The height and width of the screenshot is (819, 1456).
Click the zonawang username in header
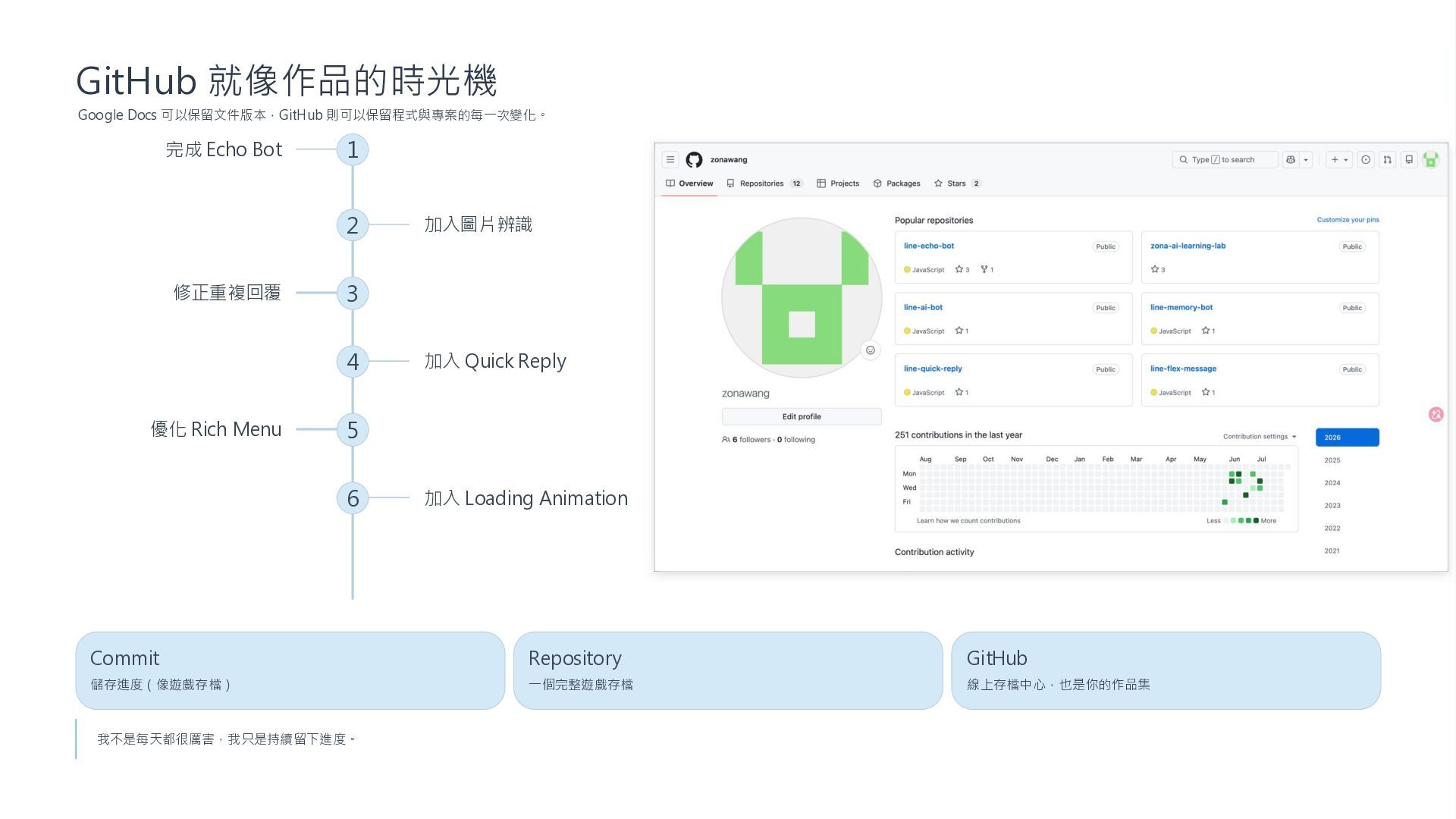pyautogui.click(x=729, y=160)
